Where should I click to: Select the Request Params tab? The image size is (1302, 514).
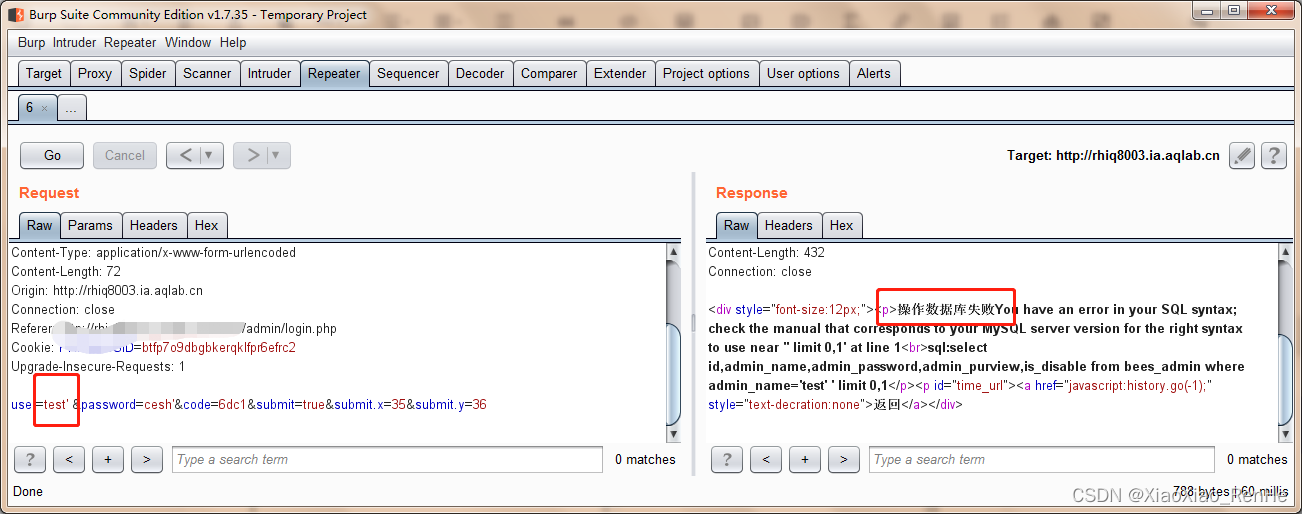pos(90,225)
